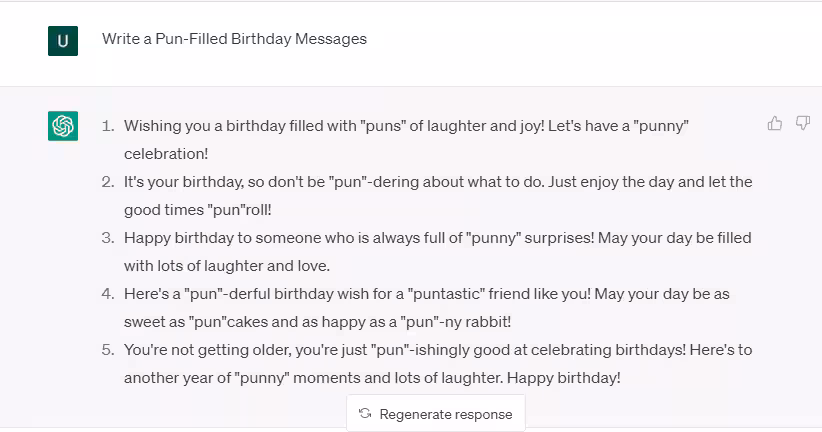822x432 pixels.
Task: Click the circular arrows regenerate icon
Action: (365, 414)
